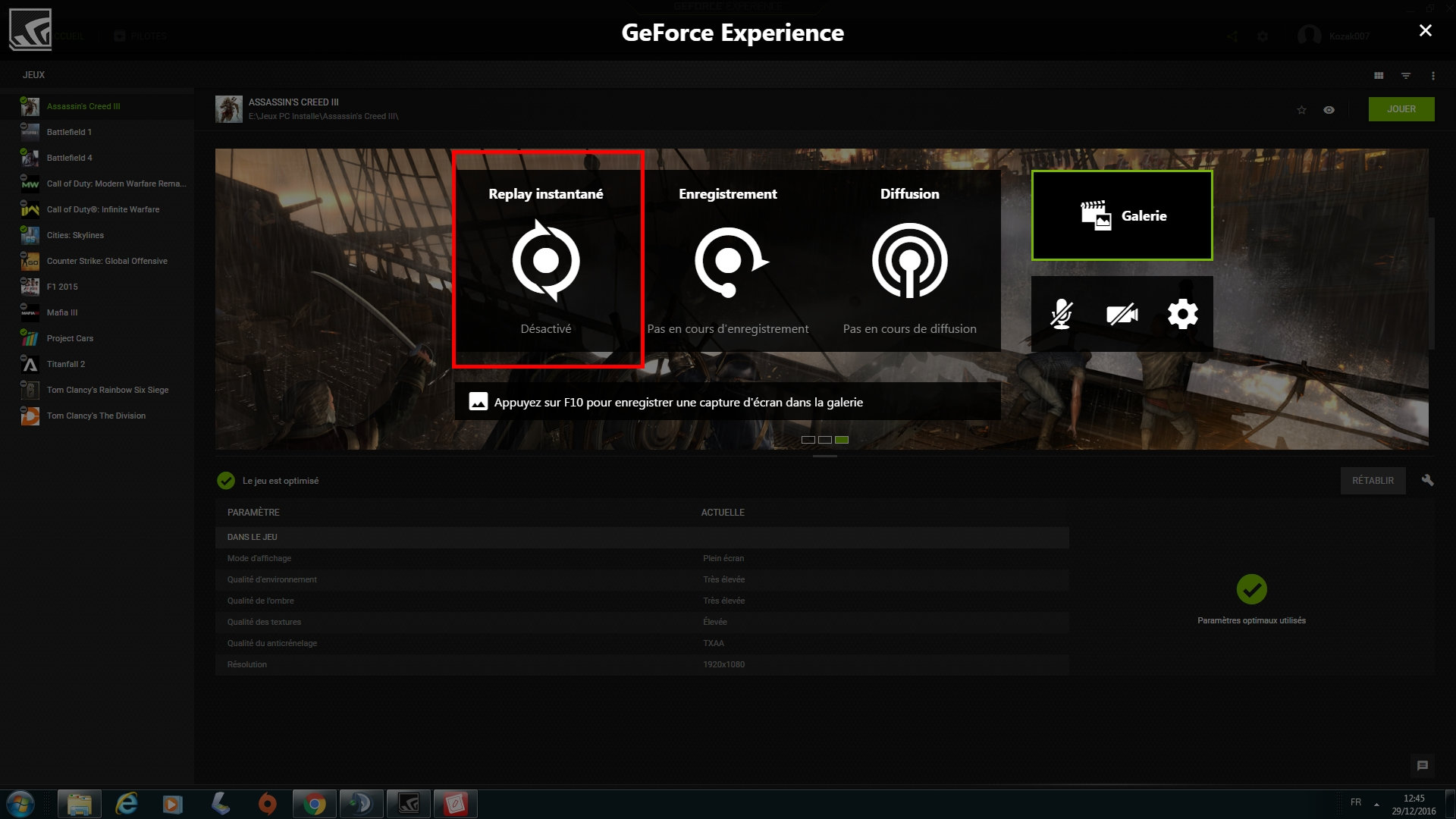This screenshot has width=1456, height=819.
Task: Switch to grid view icon
Action: coord(1379,76)
